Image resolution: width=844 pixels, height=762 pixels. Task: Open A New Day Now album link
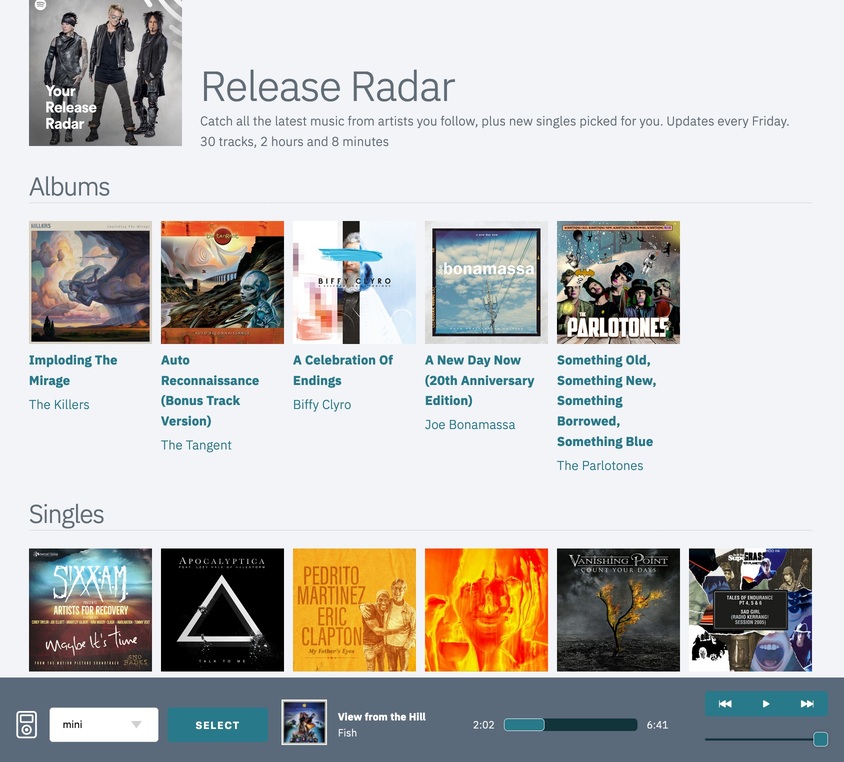(480, 380)
